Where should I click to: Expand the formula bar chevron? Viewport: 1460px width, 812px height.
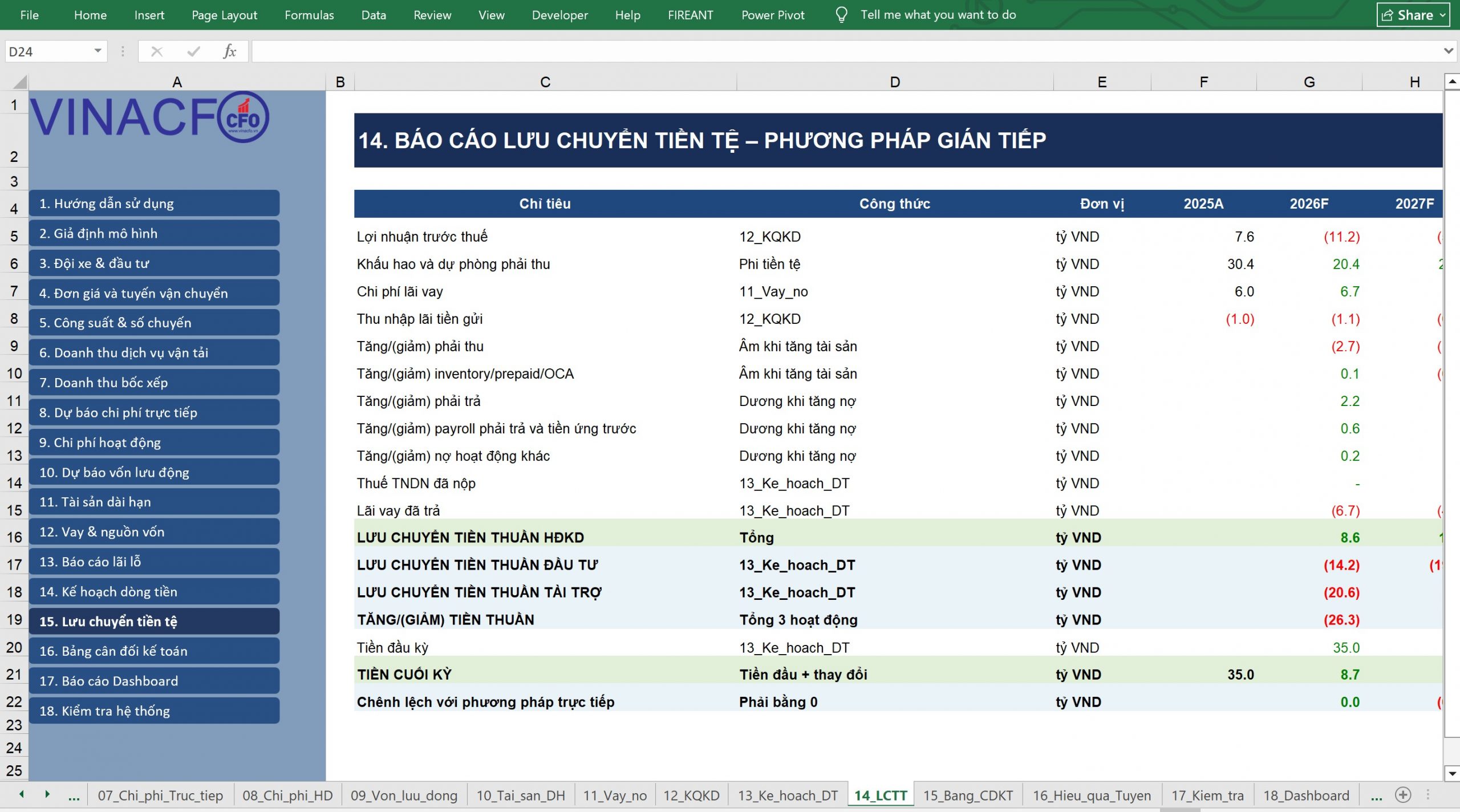[1449, 51]
